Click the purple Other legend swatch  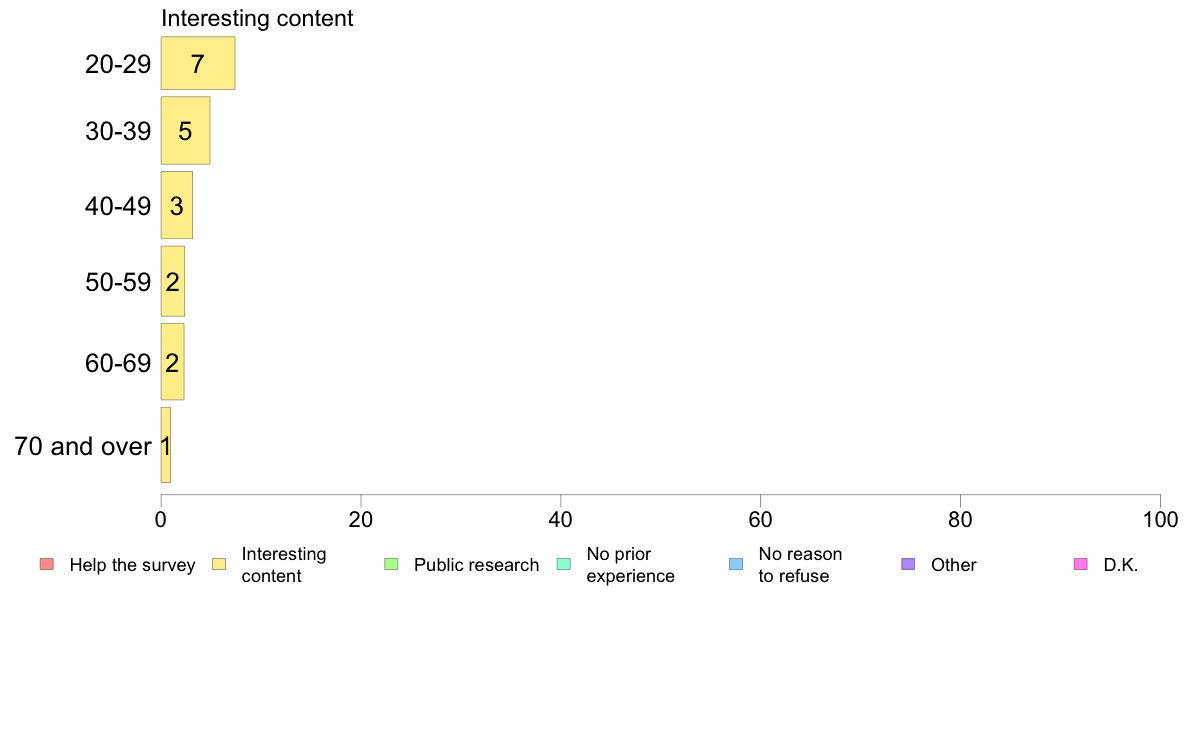pyautogui.click(x=908, y=564)
